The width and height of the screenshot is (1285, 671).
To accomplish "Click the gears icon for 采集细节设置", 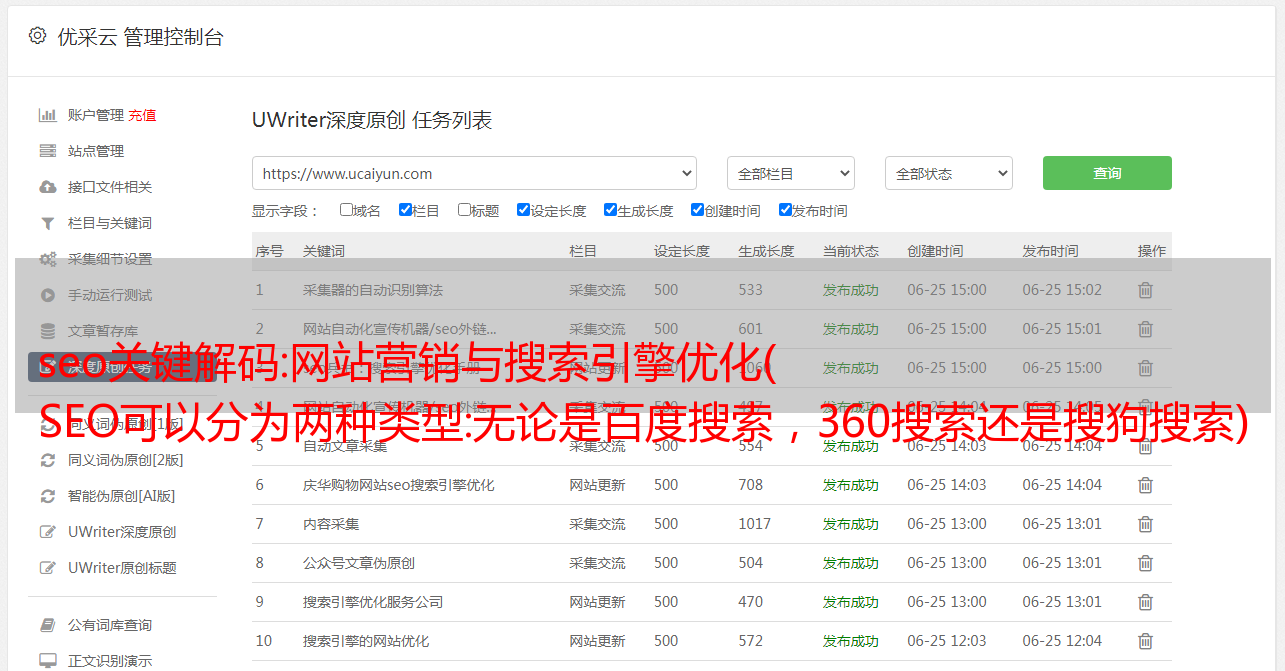I will tap(47, 259).
